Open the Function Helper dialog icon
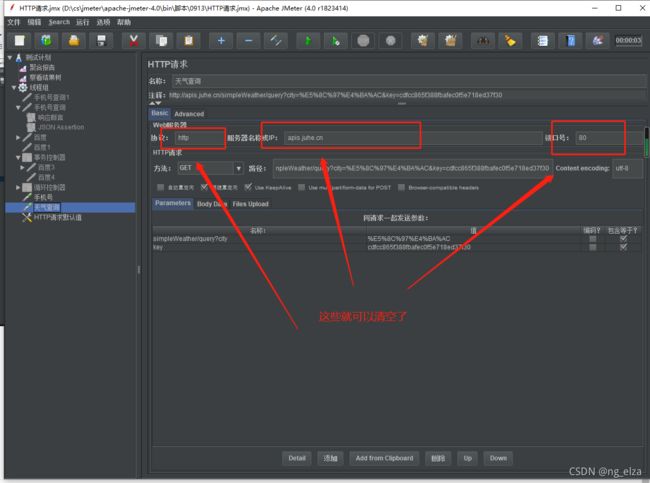650x483 pixels. (x=542, y=41)
